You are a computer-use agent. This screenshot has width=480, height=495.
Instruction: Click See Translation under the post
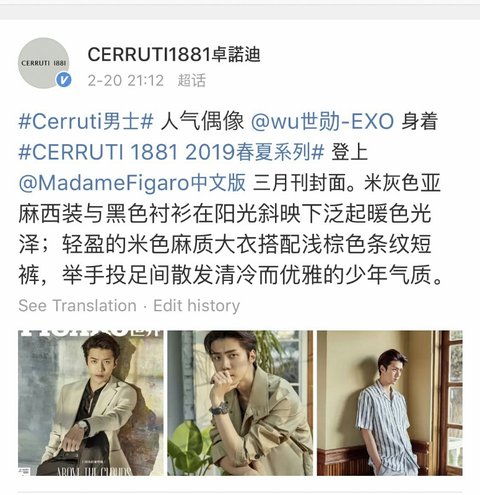point(77,306)
